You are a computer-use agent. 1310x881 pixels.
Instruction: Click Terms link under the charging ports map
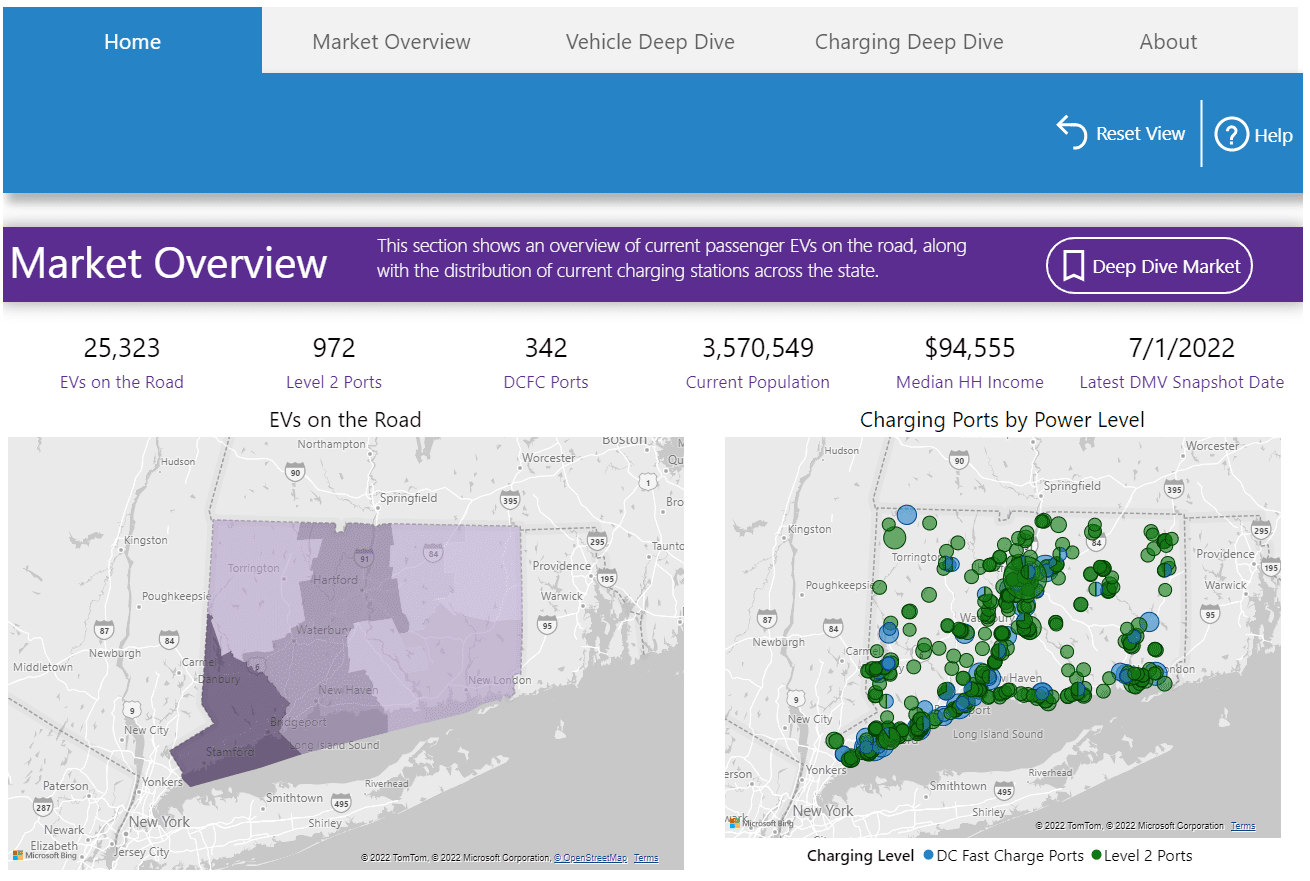click(x=1243, y=826)
